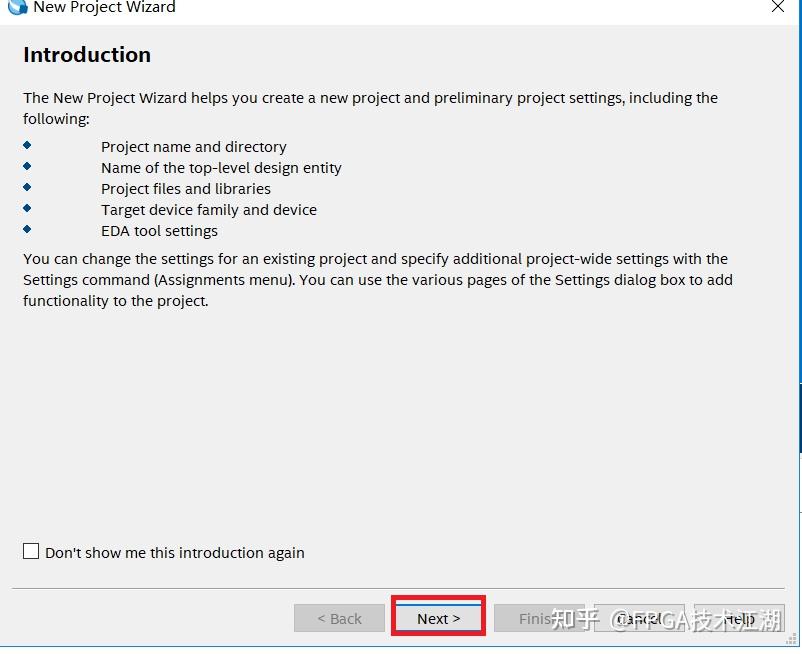The height and width of the screenshot is (654, 802).
Task: Click the resize grip in the dialog corner
Action: (x=792, y=639)
